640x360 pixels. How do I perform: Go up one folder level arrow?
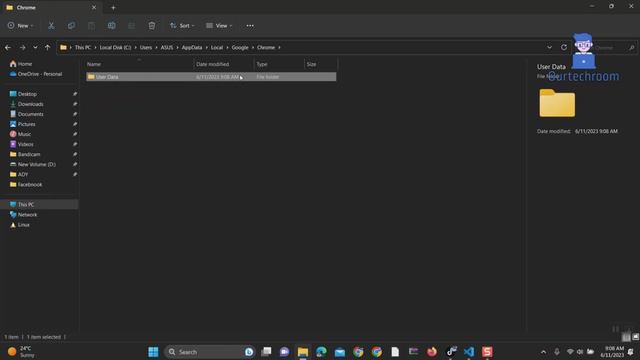[x=47, y=48]
